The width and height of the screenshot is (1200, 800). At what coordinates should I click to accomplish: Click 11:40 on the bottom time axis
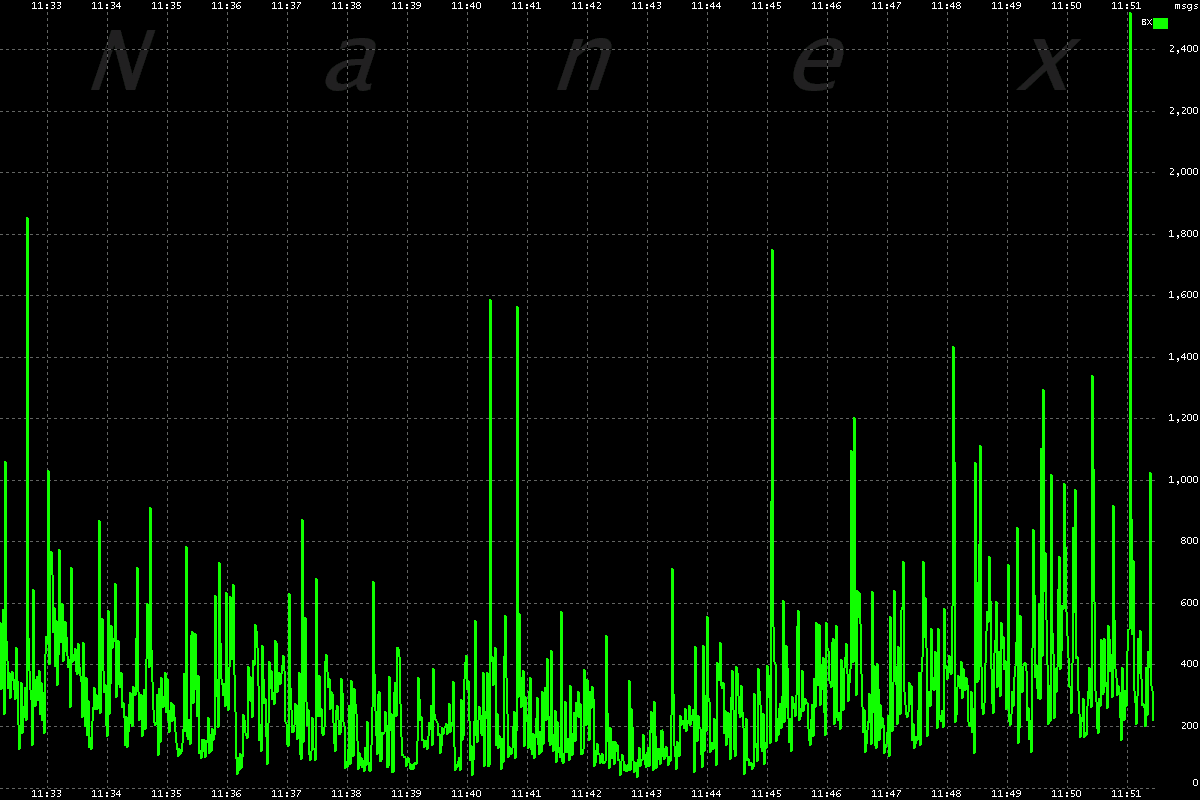coord(466,793)
